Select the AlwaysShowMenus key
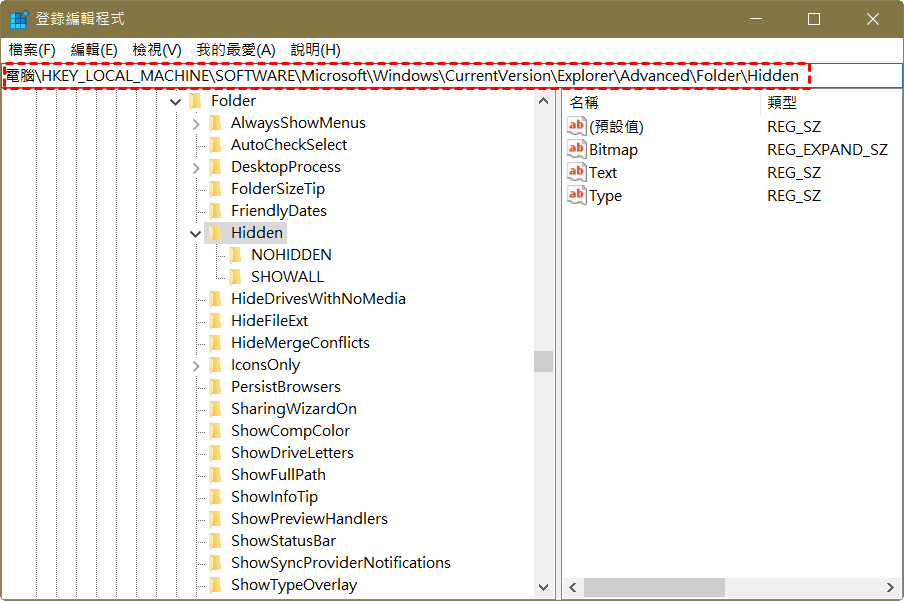This screenshot has width=904, height=601. point(298,123)
